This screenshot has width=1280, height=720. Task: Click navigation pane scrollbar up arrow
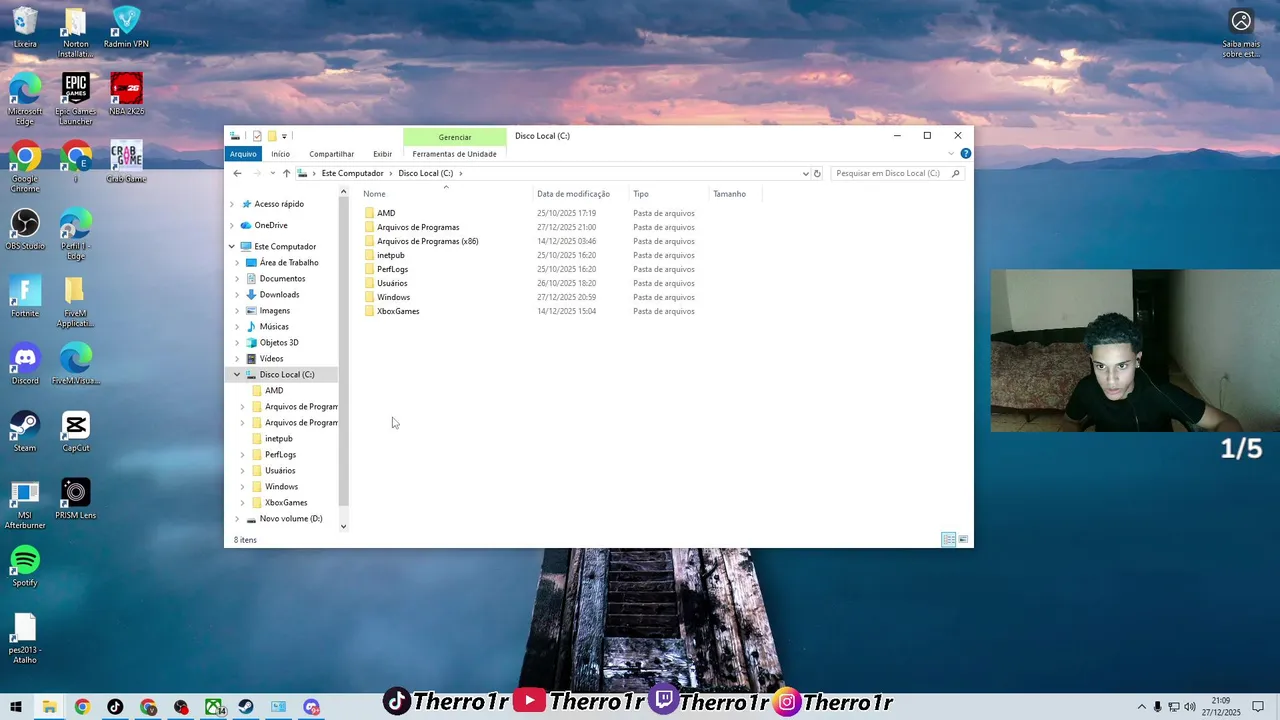[x=344, y=192]
